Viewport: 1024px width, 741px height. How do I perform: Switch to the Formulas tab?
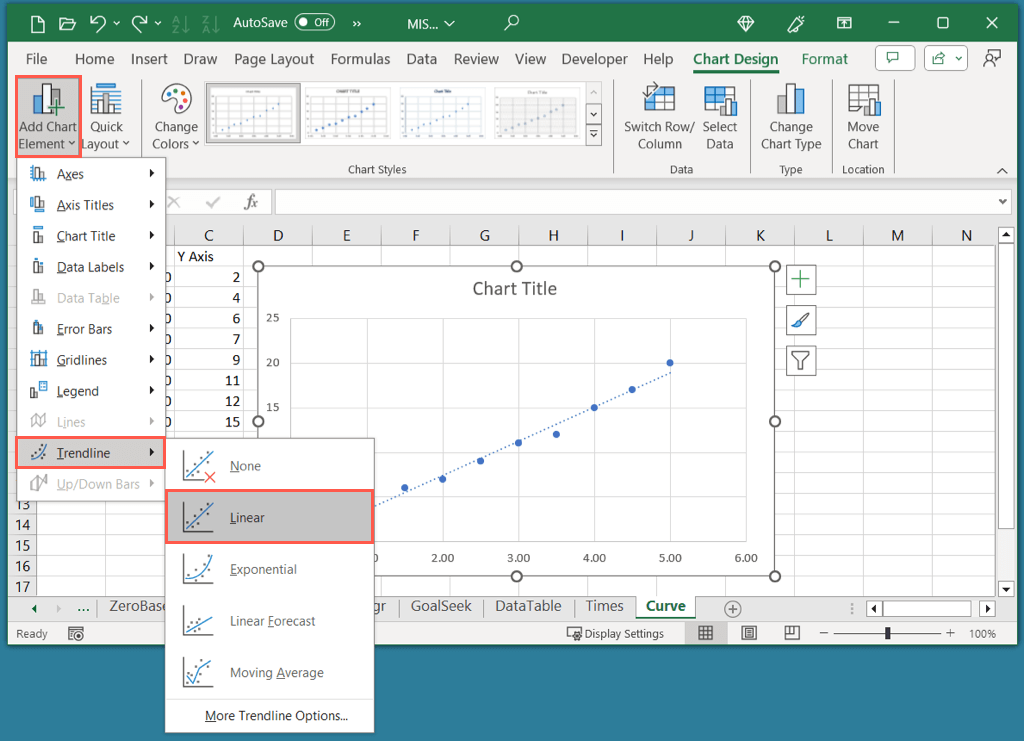[x=360, y=59]
